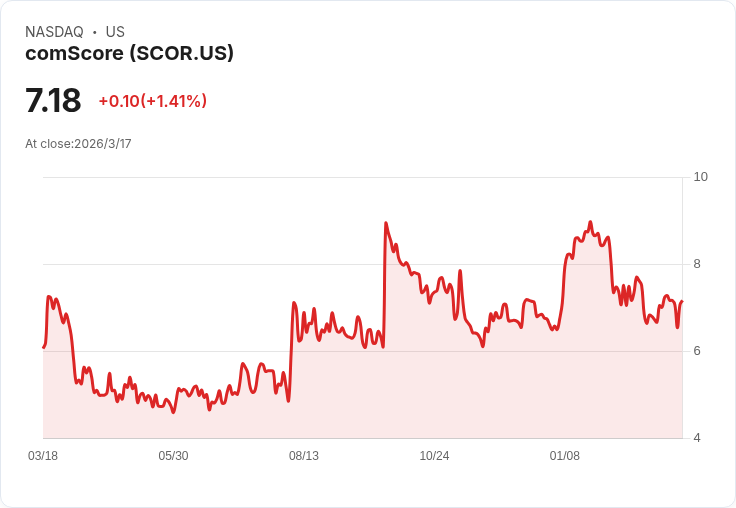The width and height of the screenshot is (736, 508).
Task: Select the 10/24 date on x-axis
Action: [434, 456]
